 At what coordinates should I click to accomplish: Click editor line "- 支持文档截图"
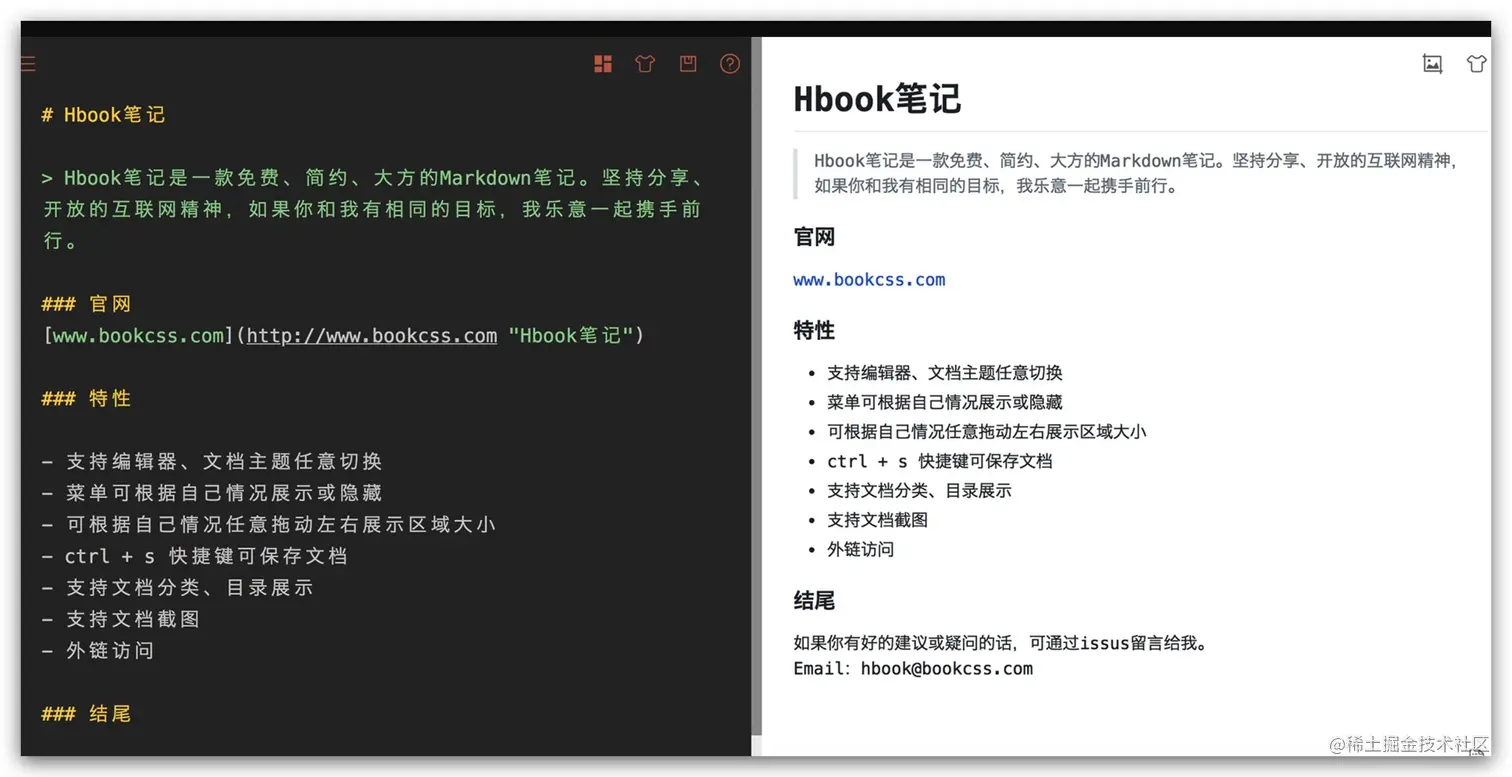(x=121, y=619)
